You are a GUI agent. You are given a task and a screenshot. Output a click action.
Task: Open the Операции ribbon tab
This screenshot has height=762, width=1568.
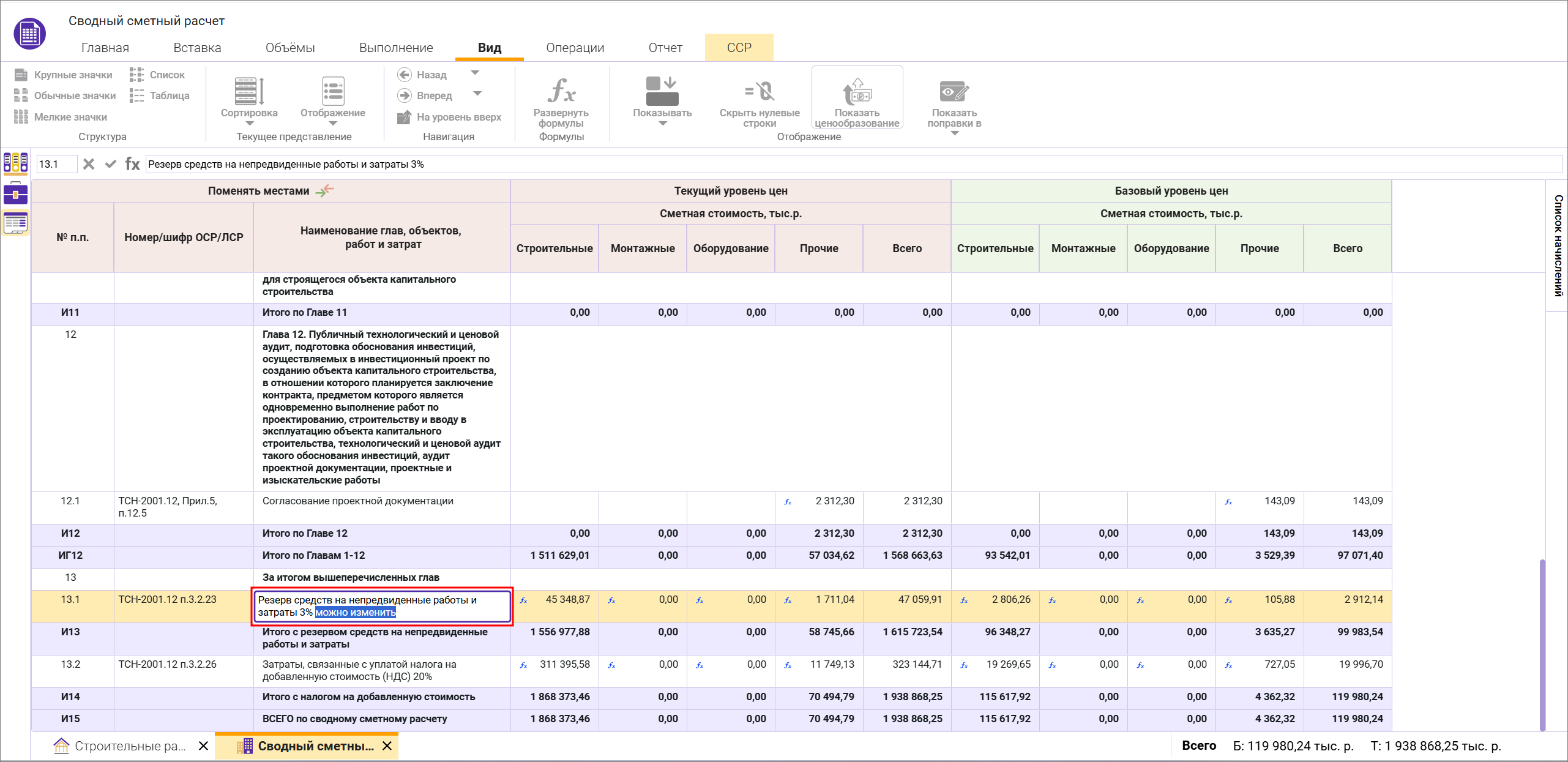point(575,48)
